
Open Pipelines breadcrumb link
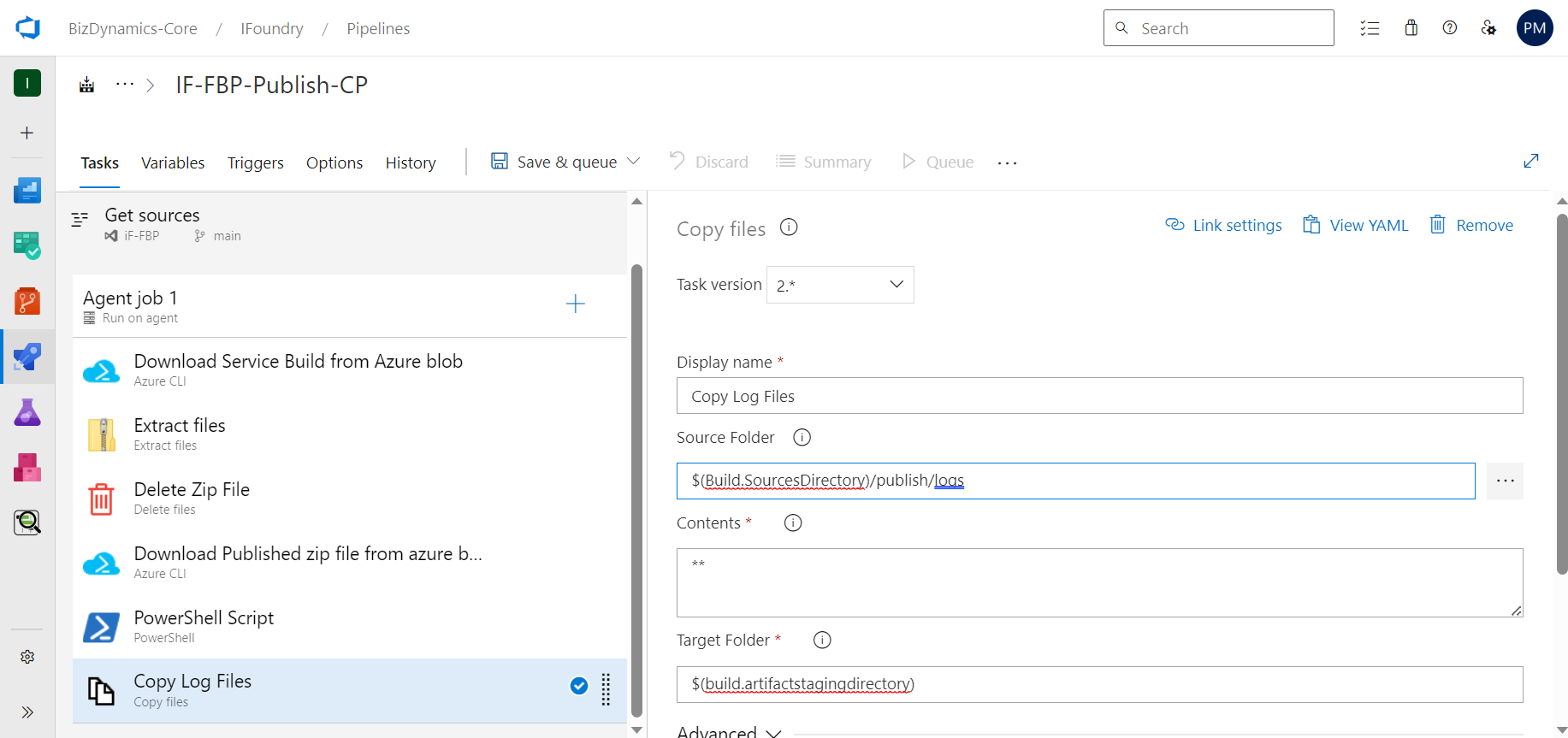(378, 28)
